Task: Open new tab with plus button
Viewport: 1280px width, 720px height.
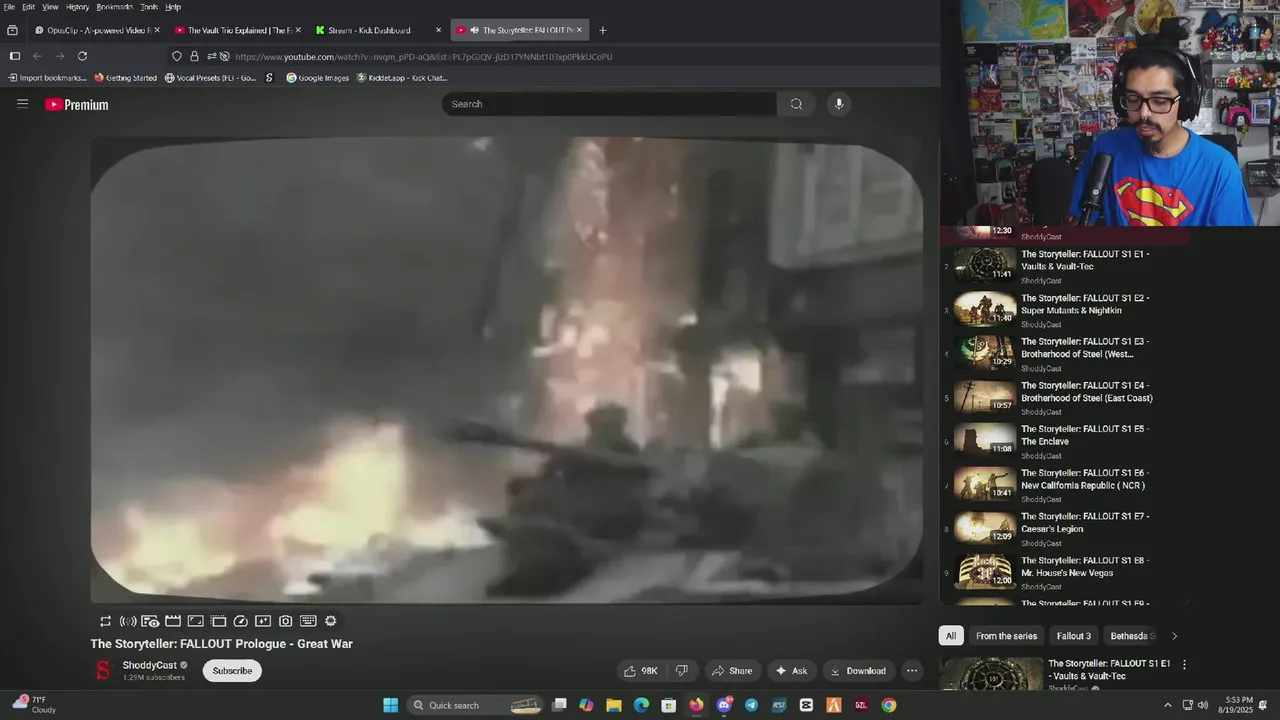Action: coord(602,30)
